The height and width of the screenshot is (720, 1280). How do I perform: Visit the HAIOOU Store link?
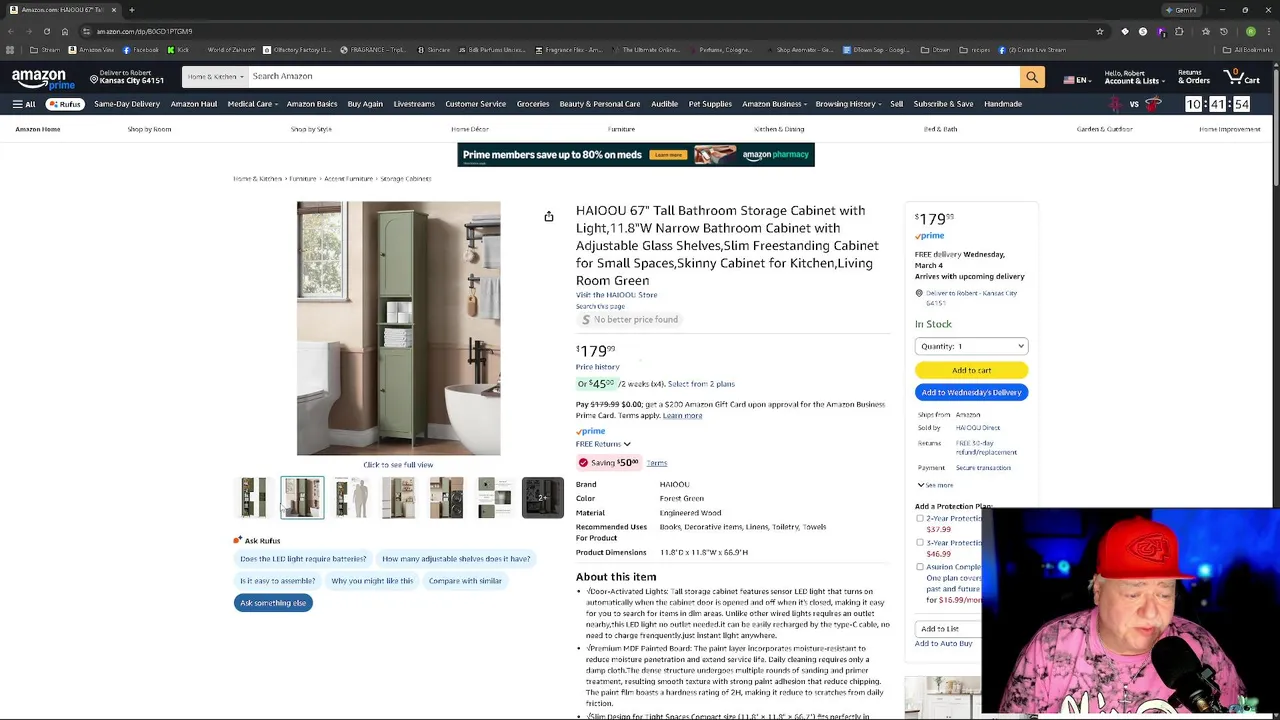pyautogui.click(x=616, y=295)
